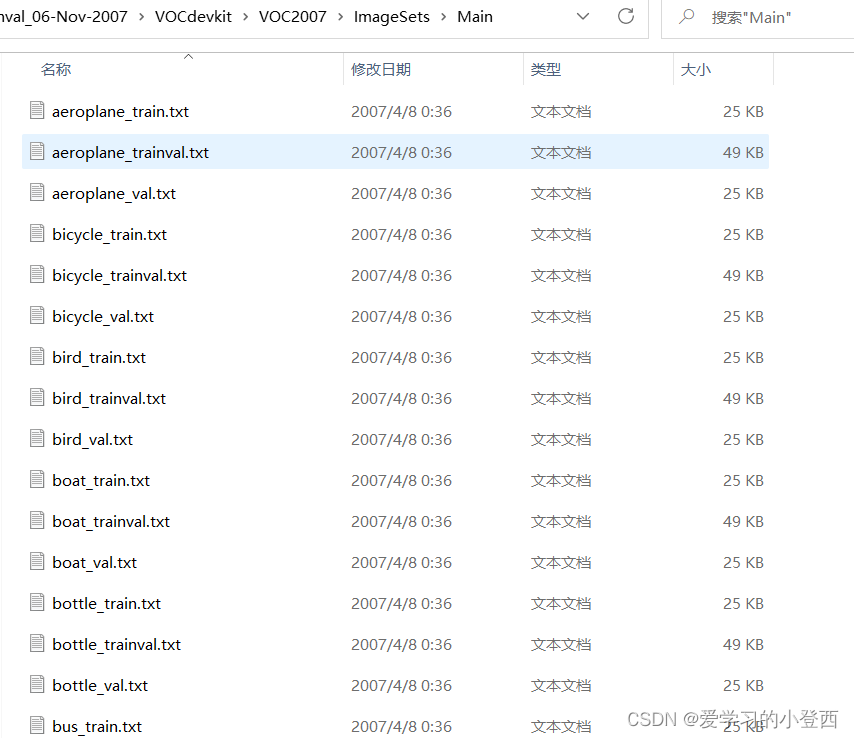The width and height of the screenshot is (854, 738).
Task: Sort files by 类型 column
Action: (x=546, y=70)
